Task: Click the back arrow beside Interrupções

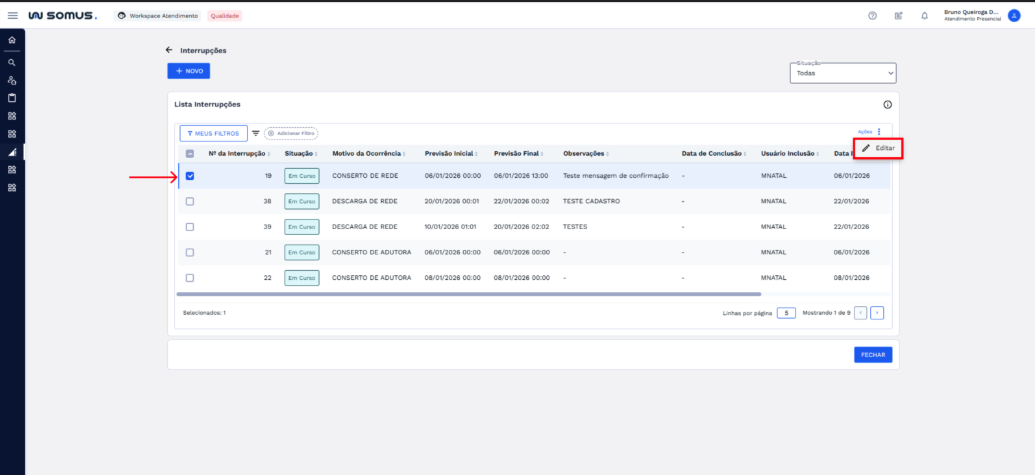Action: coord(169,50)
